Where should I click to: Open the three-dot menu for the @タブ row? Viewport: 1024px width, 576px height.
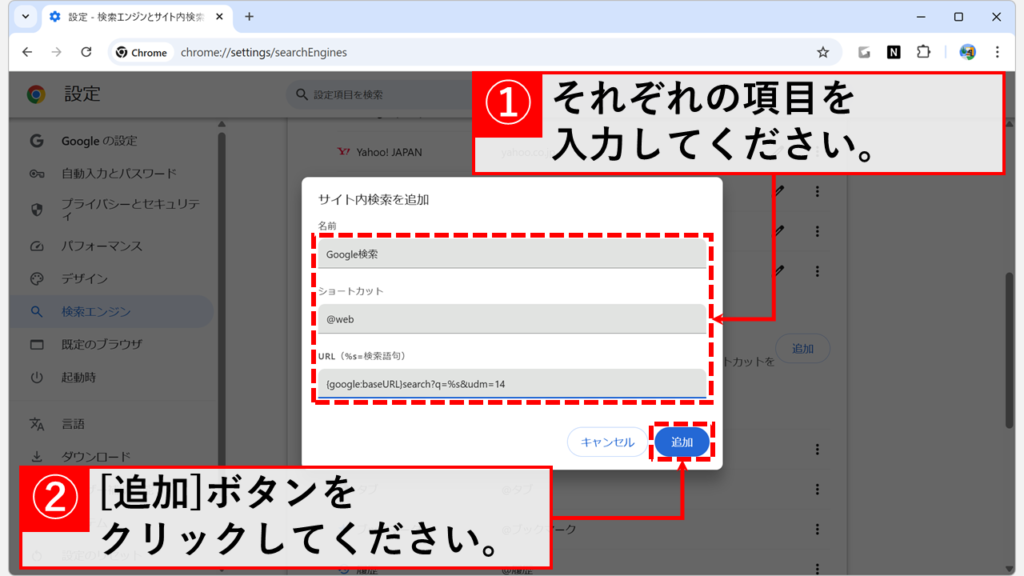[x=817, y=489]
